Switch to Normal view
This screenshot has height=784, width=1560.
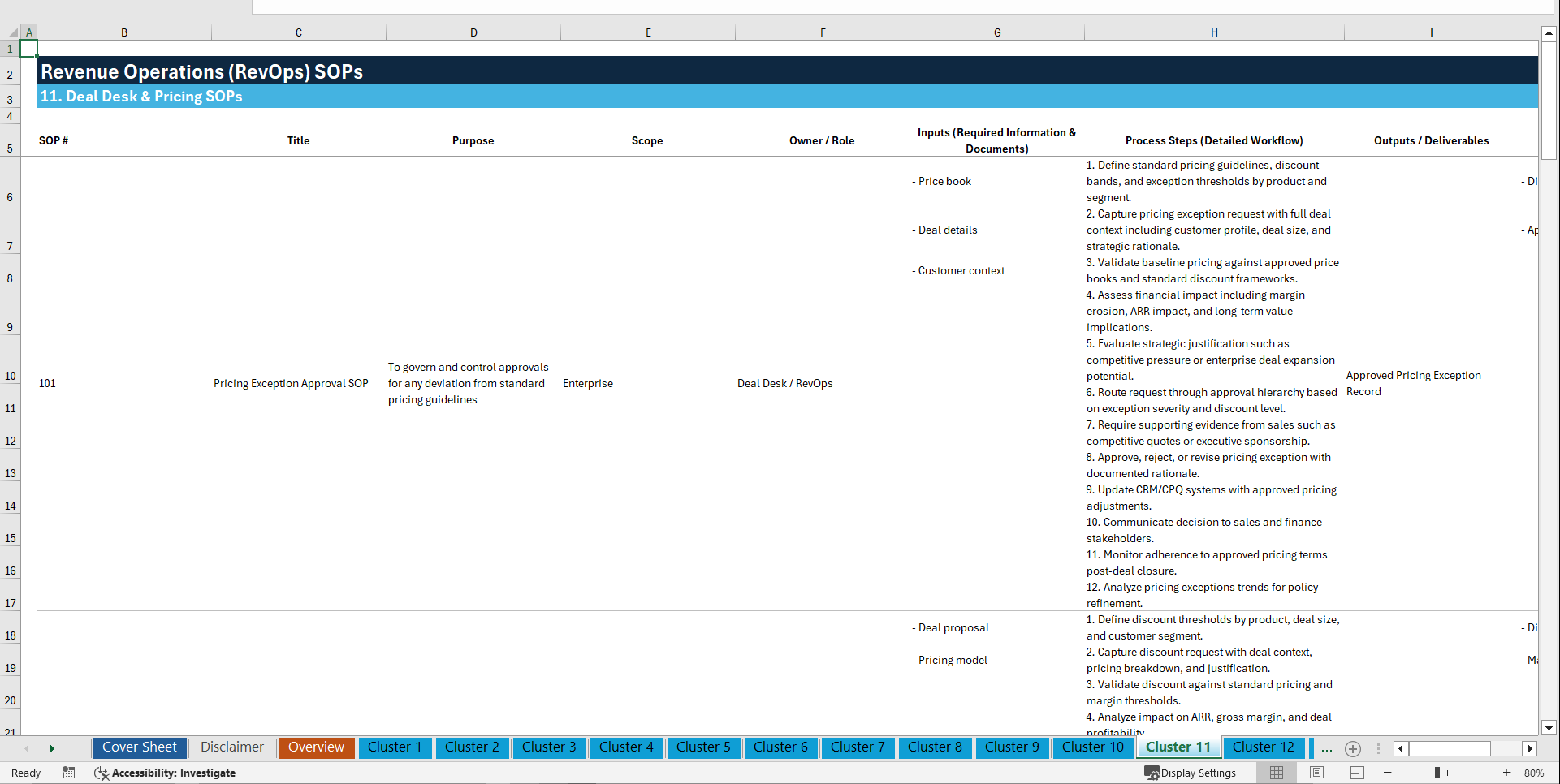pyautogui.click(x=1277, y=773)
